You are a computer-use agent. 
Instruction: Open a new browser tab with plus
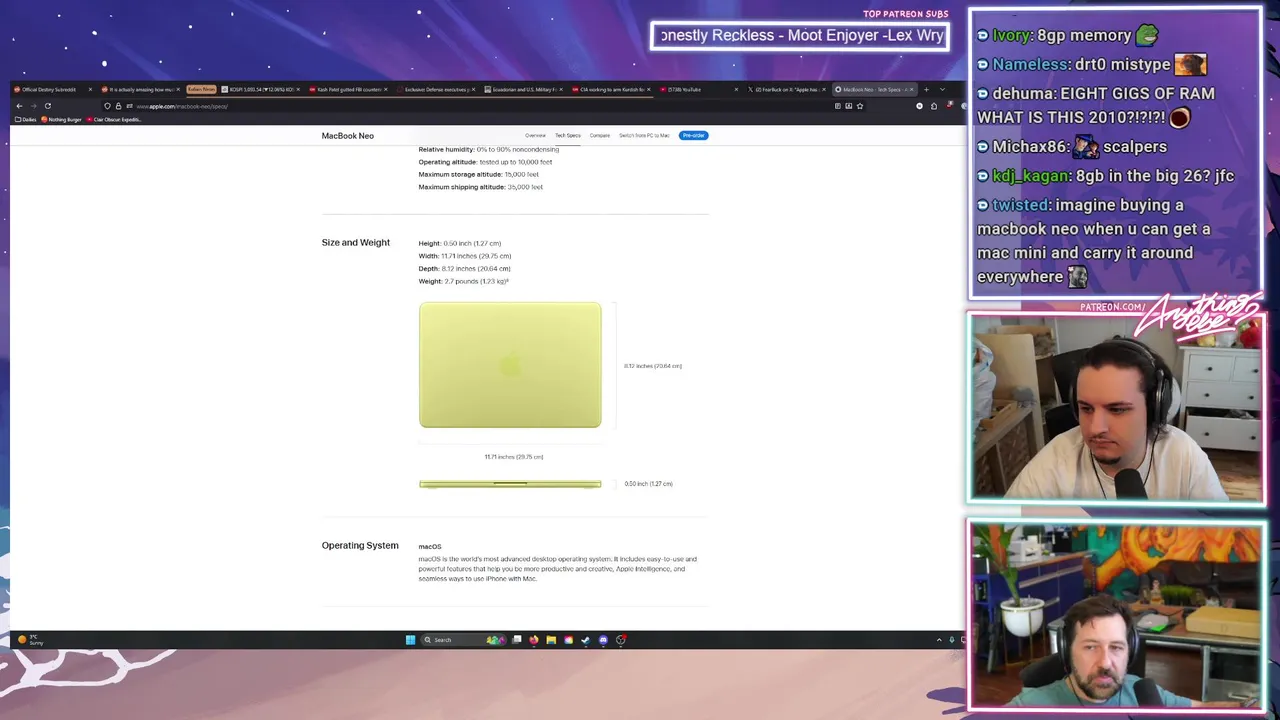coord(926,90)
